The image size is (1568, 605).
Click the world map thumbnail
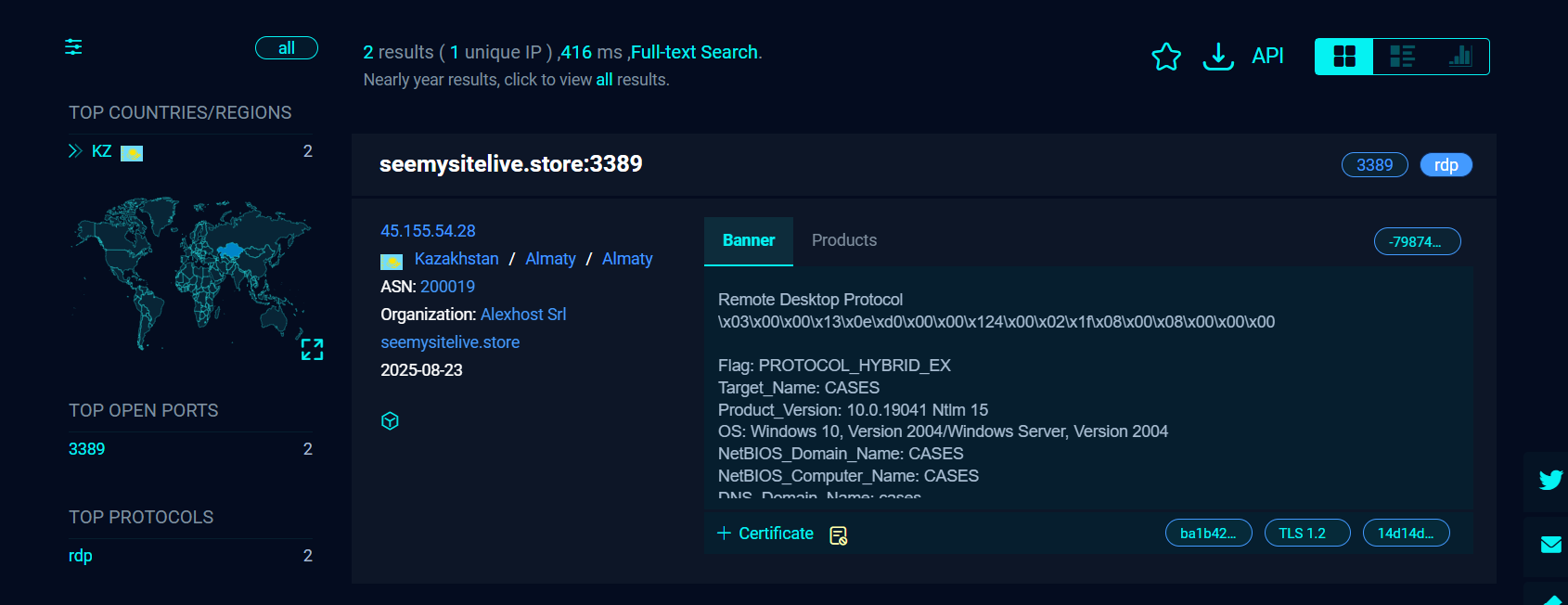point(190,269)
